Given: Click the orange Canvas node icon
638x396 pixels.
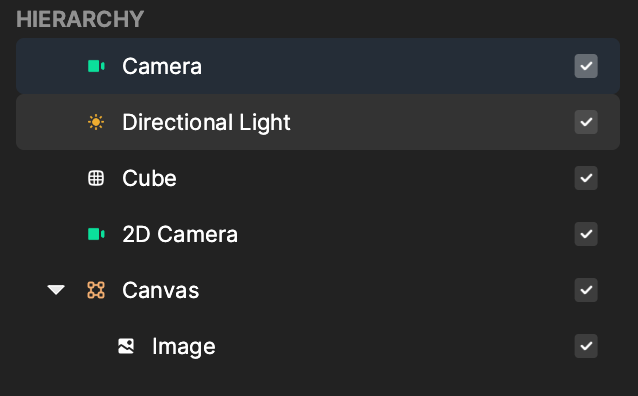Looking at the screenshot, I should click(x=96, y=290).
